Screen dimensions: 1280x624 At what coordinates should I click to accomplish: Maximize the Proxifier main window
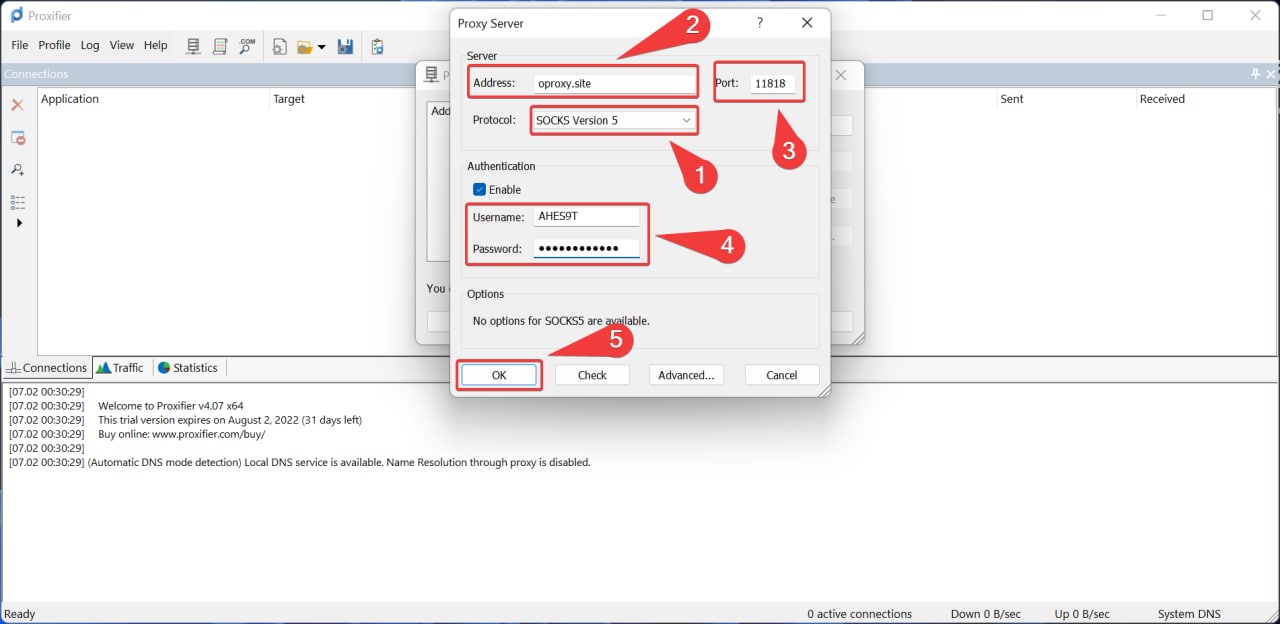click(1208, 15)
